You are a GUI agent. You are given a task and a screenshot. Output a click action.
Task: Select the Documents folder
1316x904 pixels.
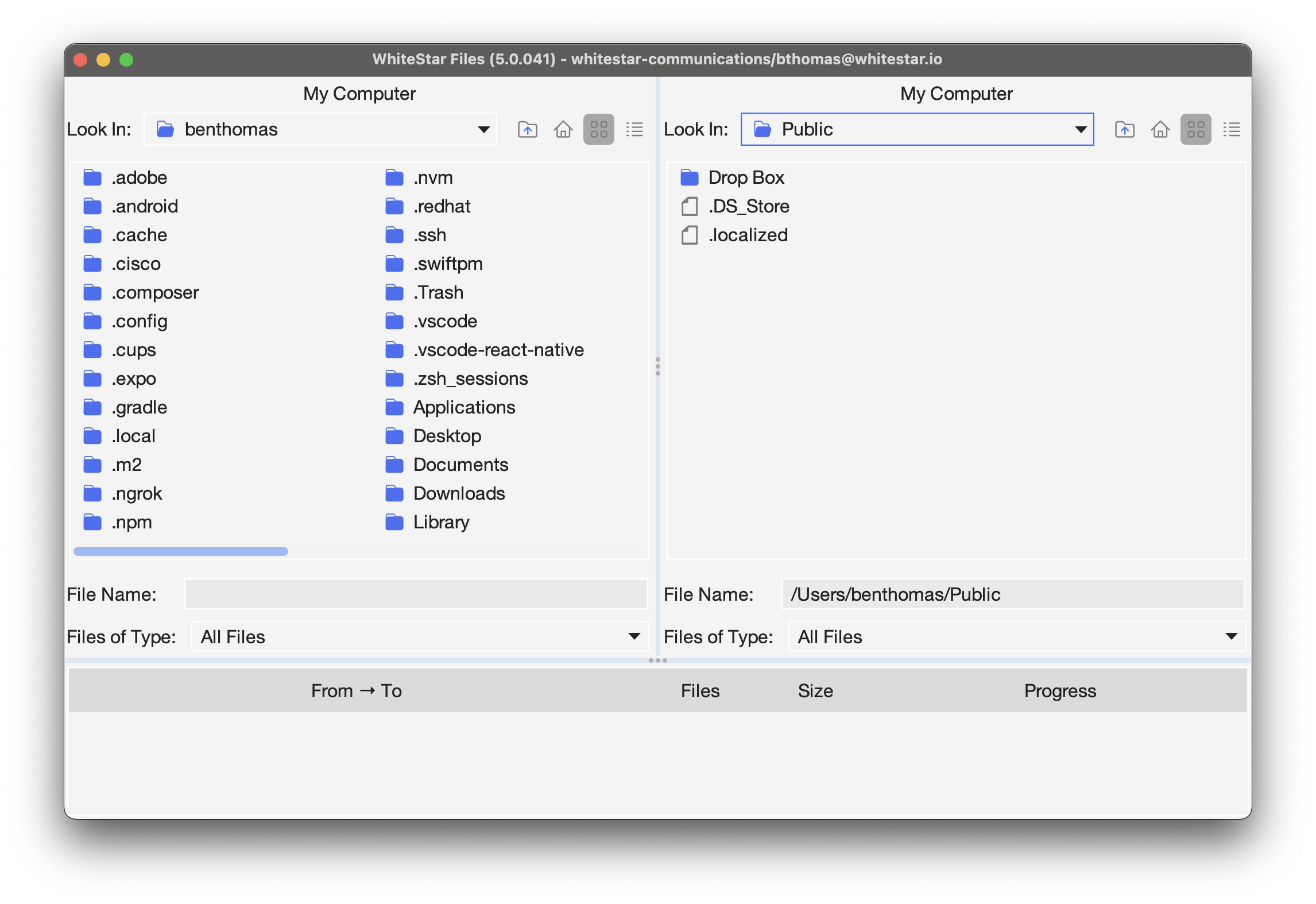[x=447, y=465]
